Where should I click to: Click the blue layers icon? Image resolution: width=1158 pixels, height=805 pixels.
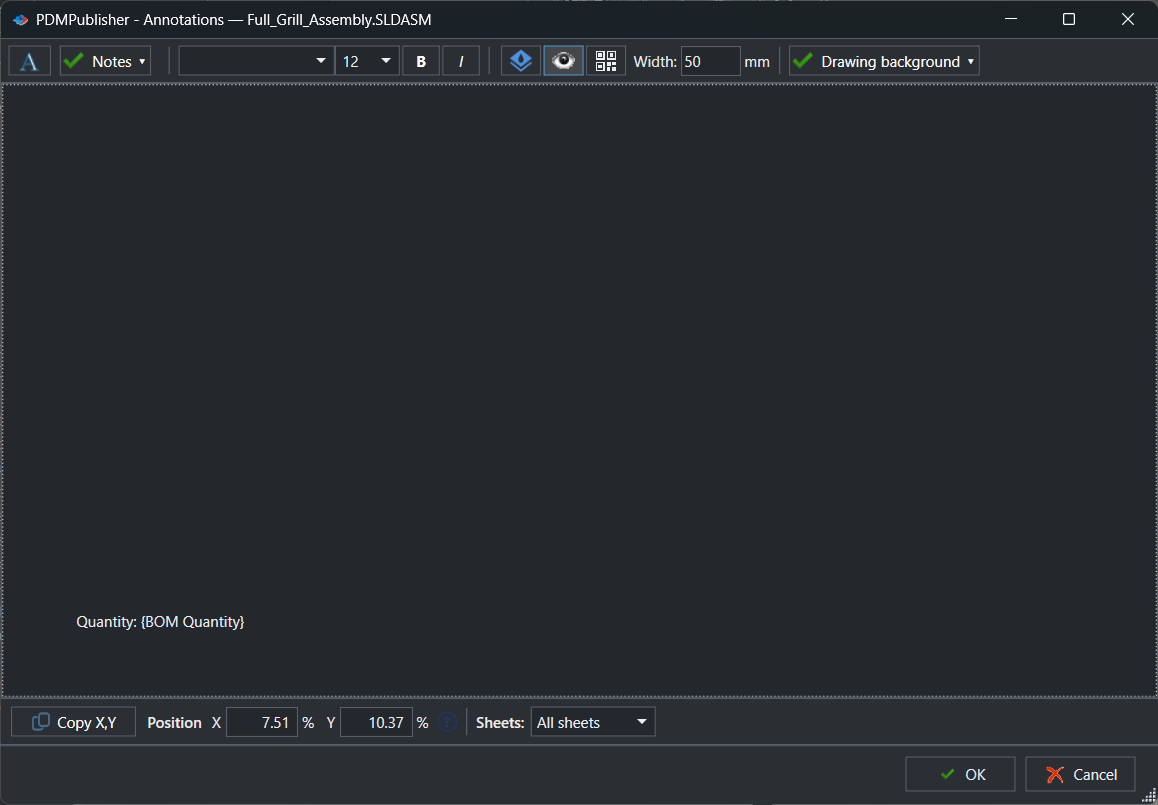tap(521, 61)
